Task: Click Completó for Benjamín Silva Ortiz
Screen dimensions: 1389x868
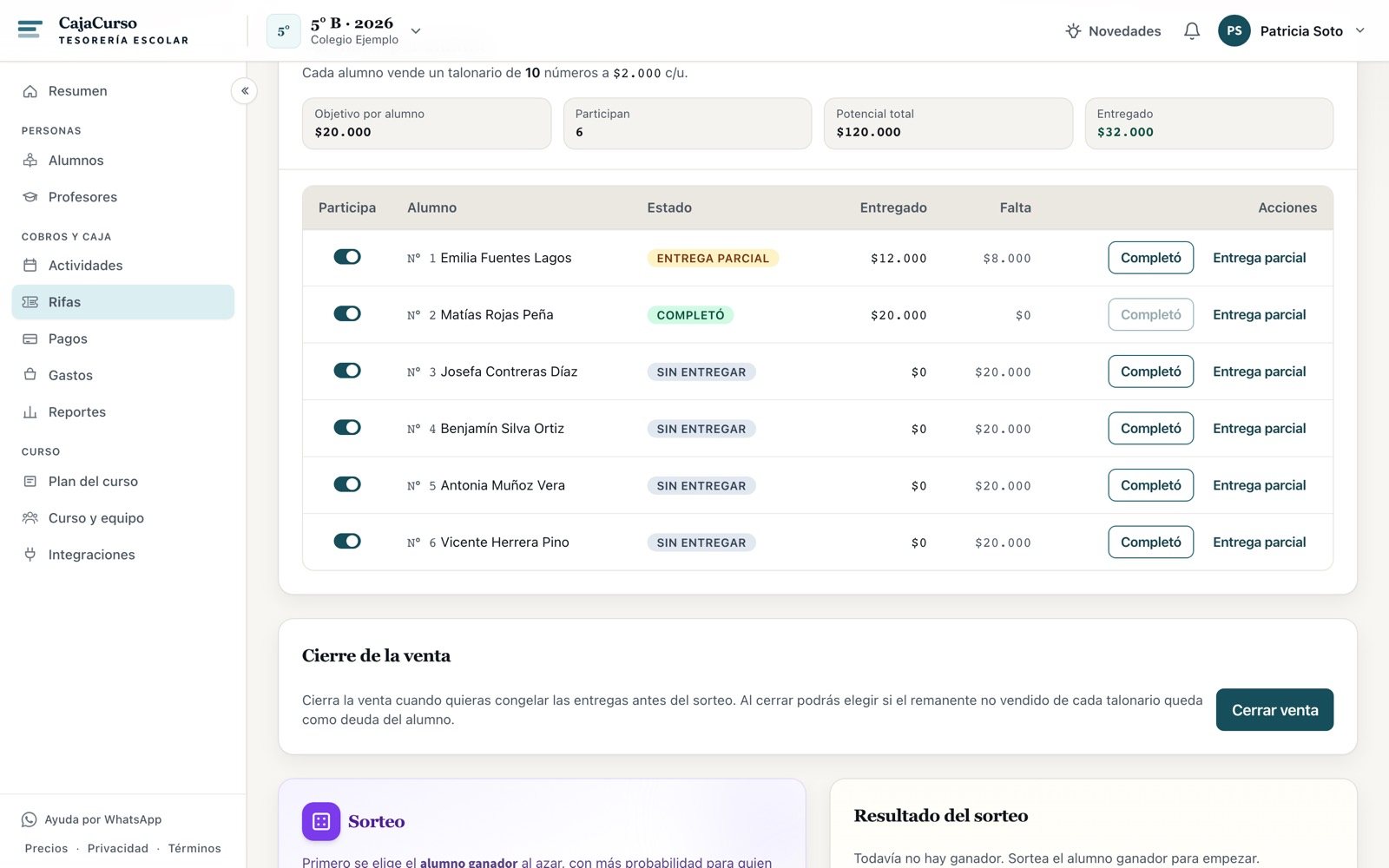Action: 1150,428
